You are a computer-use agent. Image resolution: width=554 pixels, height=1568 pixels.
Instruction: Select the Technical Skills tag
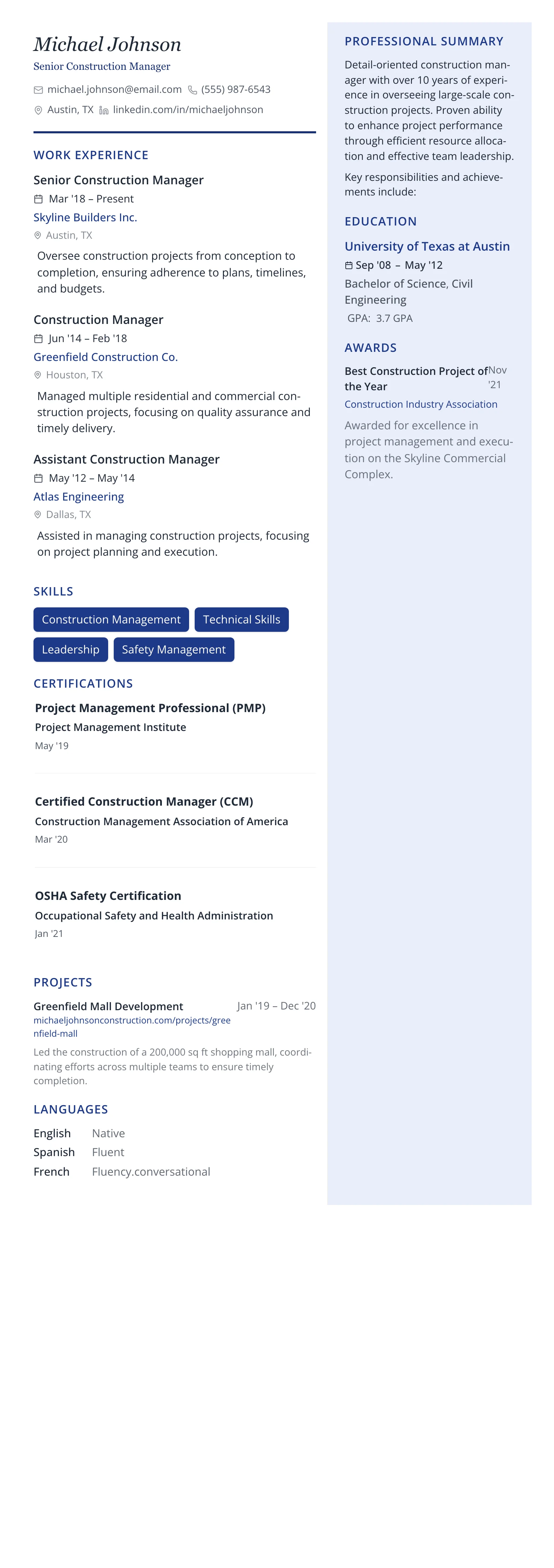(x=241, y=619)
